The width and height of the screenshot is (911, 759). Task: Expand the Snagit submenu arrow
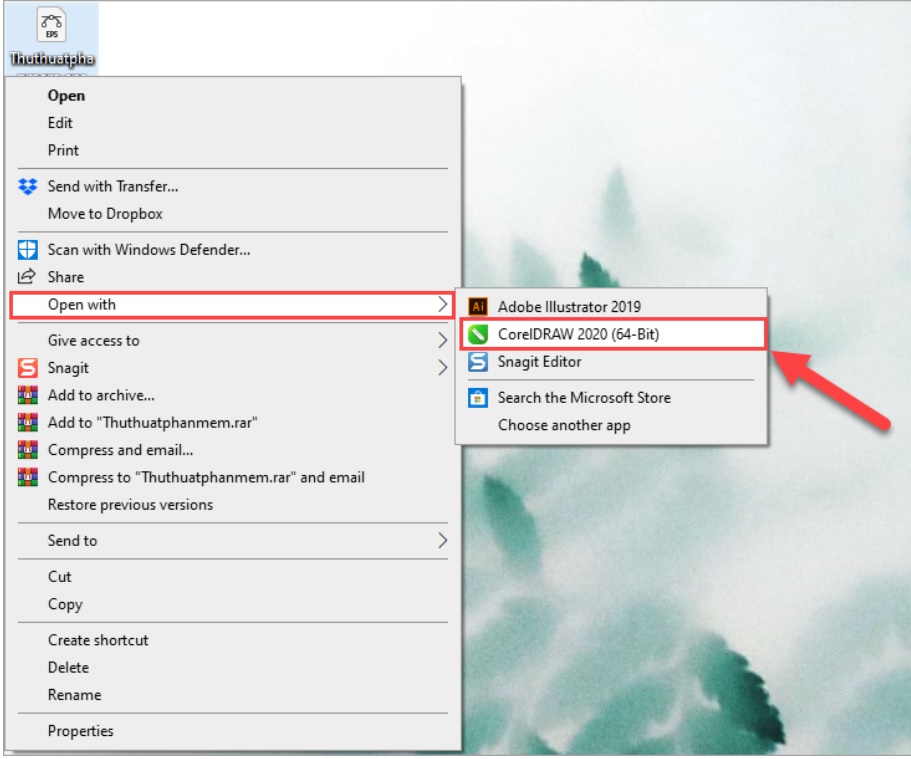442,368
